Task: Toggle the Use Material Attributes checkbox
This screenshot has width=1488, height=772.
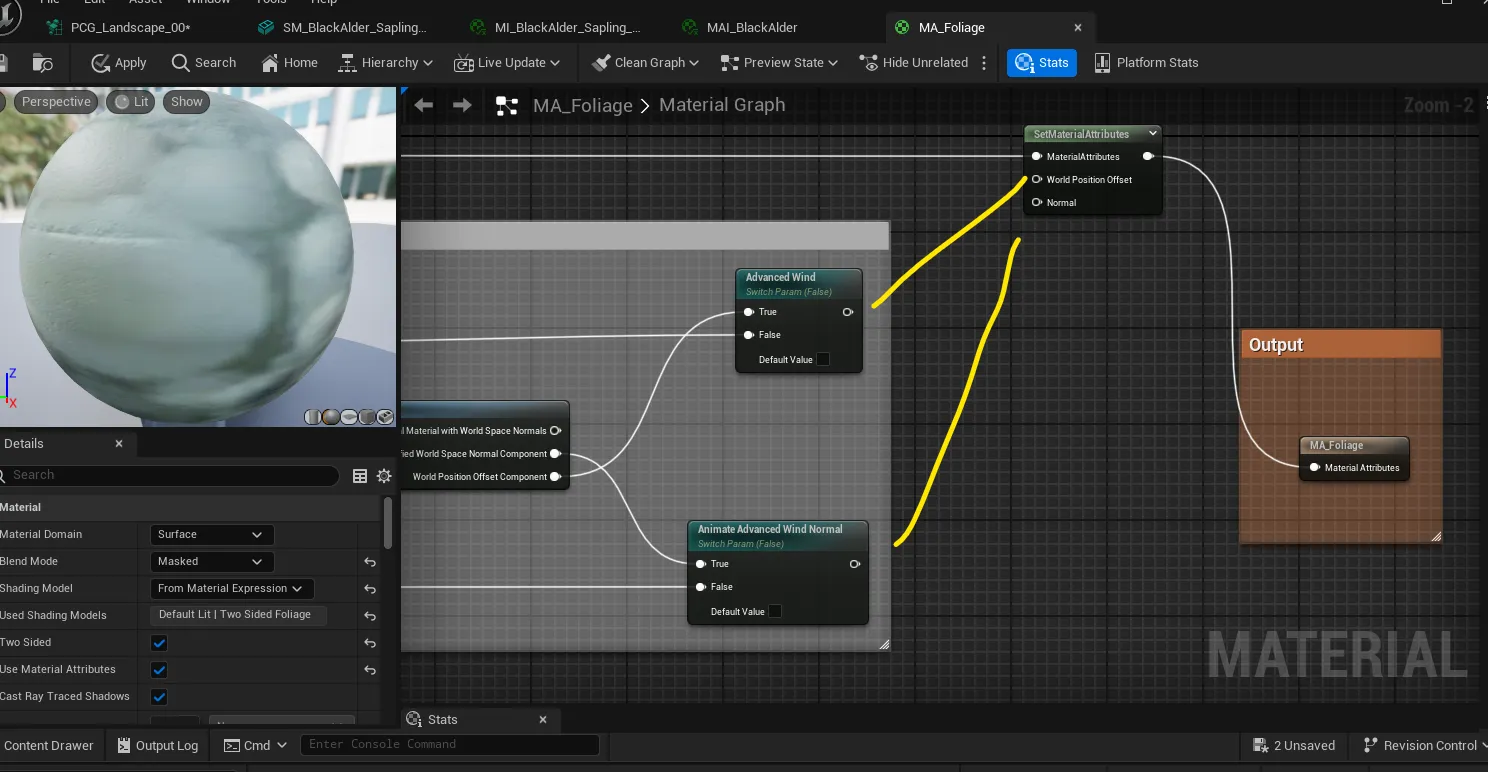Action: pos(159,670)
